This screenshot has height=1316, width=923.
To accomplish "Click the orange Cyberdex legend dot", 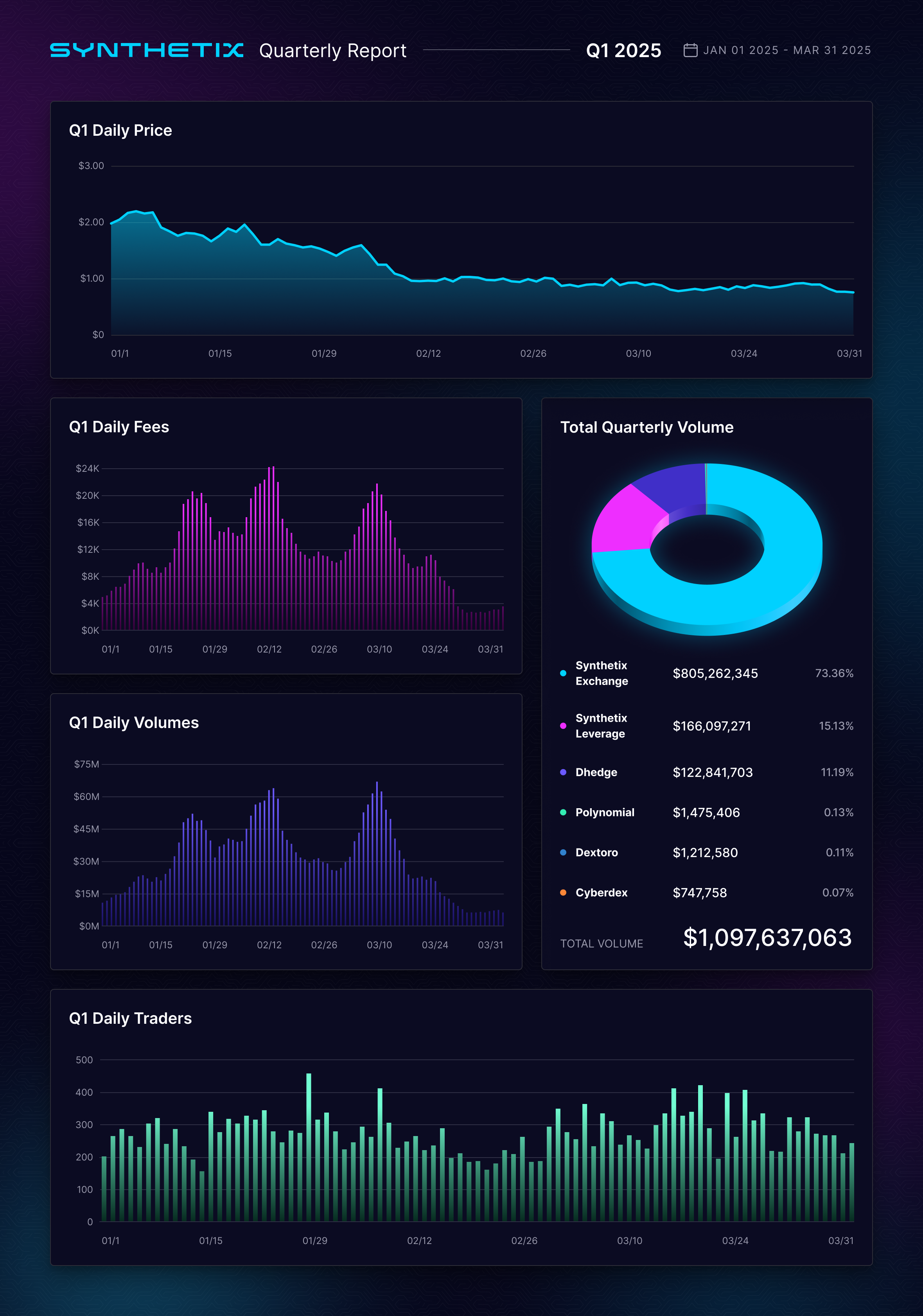I will (x=563, y=893).
